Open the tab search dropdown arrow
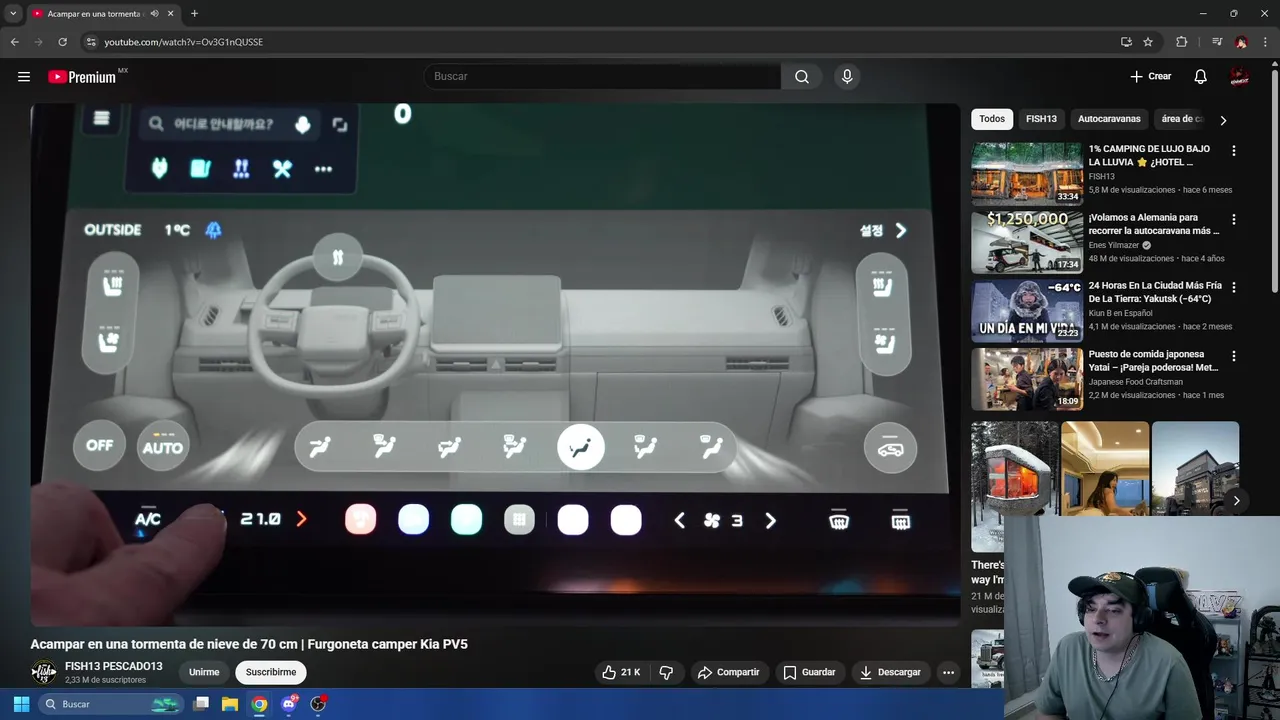Screen dimensions: 1280x720 [13, 14]
